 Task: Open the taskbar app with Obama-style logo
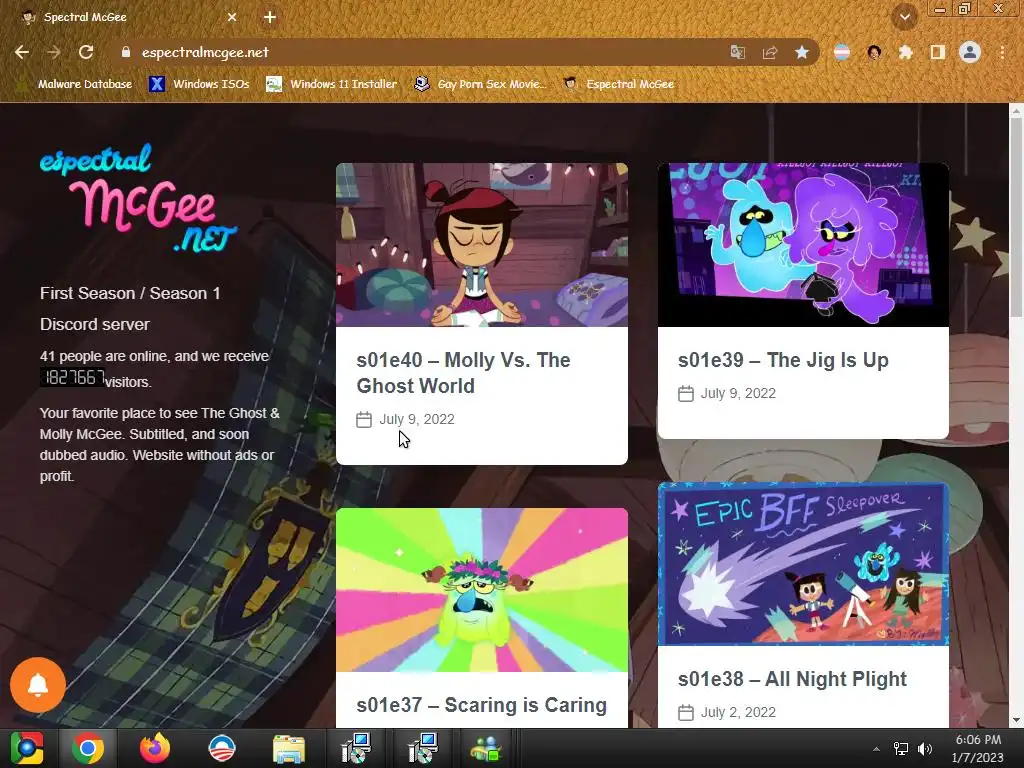(x=221, y=748)
